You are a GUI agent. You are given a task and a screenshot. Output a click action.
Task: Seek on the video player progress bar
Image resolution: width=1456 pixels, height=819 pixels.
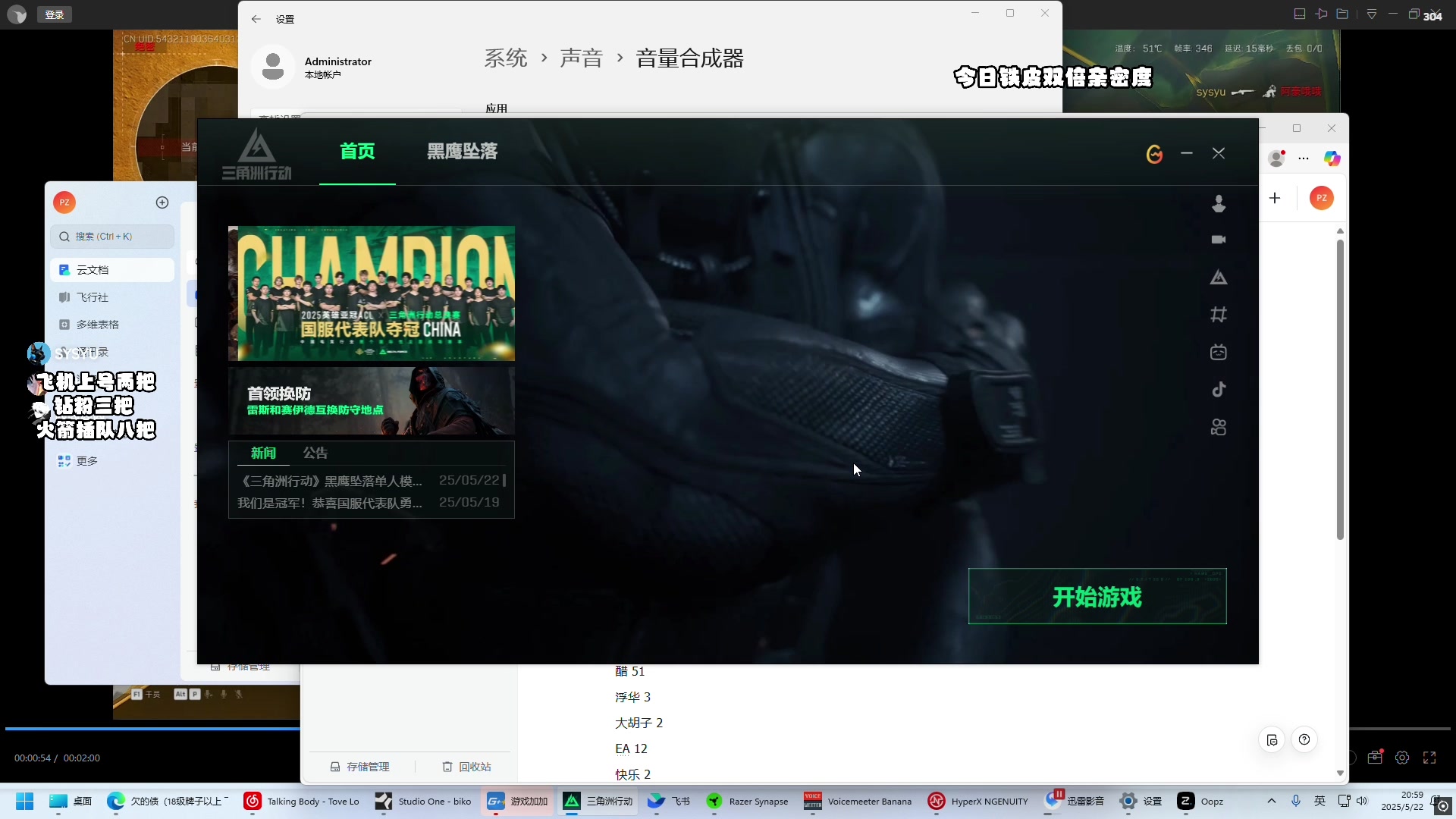(x=728, y=729)
